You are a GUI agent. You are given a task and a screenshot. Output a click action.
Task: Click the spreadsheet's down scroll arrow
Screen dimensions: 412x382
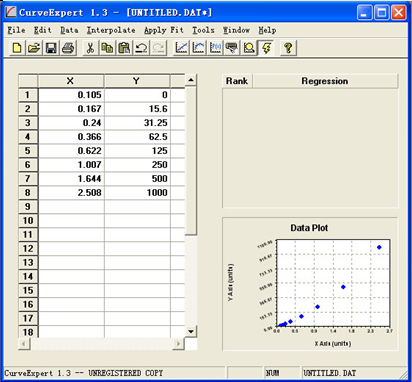pos(191,331)
